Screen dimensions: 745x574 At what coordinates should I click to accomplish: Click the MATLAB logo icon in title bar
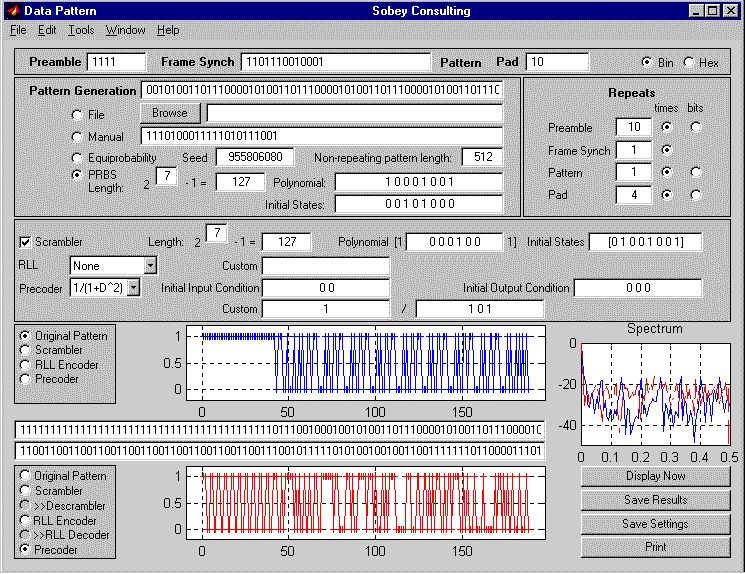click(14, 10)
